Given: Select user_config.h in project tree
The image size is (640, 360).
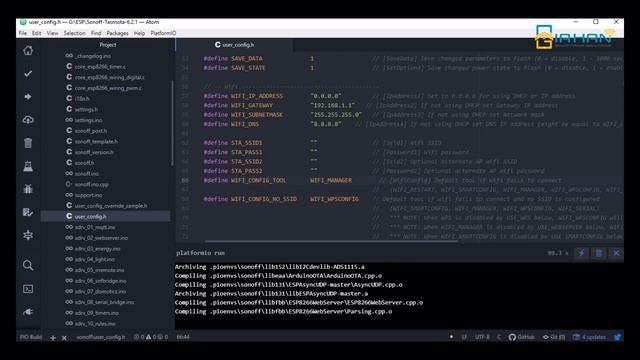Looking at the screenshot, I should (106, 216).
